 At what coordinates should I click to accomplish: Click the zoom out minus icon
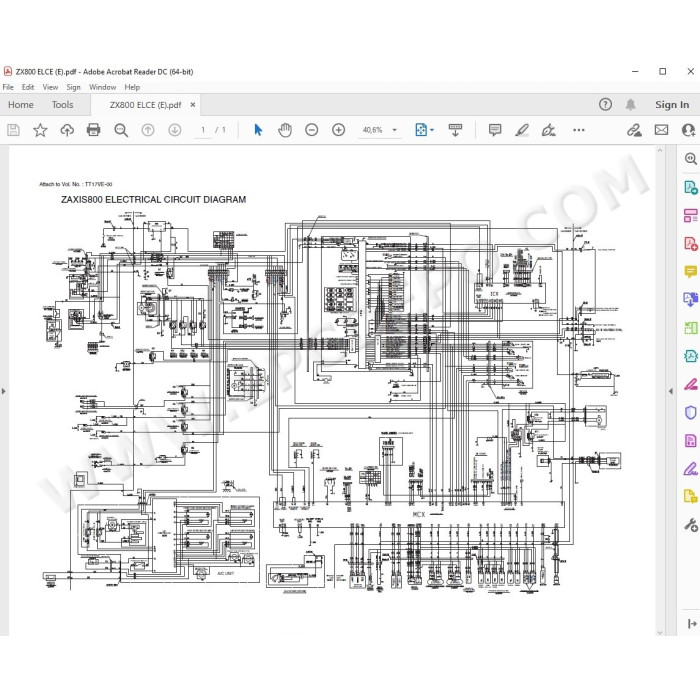click(x=312, y=130)
